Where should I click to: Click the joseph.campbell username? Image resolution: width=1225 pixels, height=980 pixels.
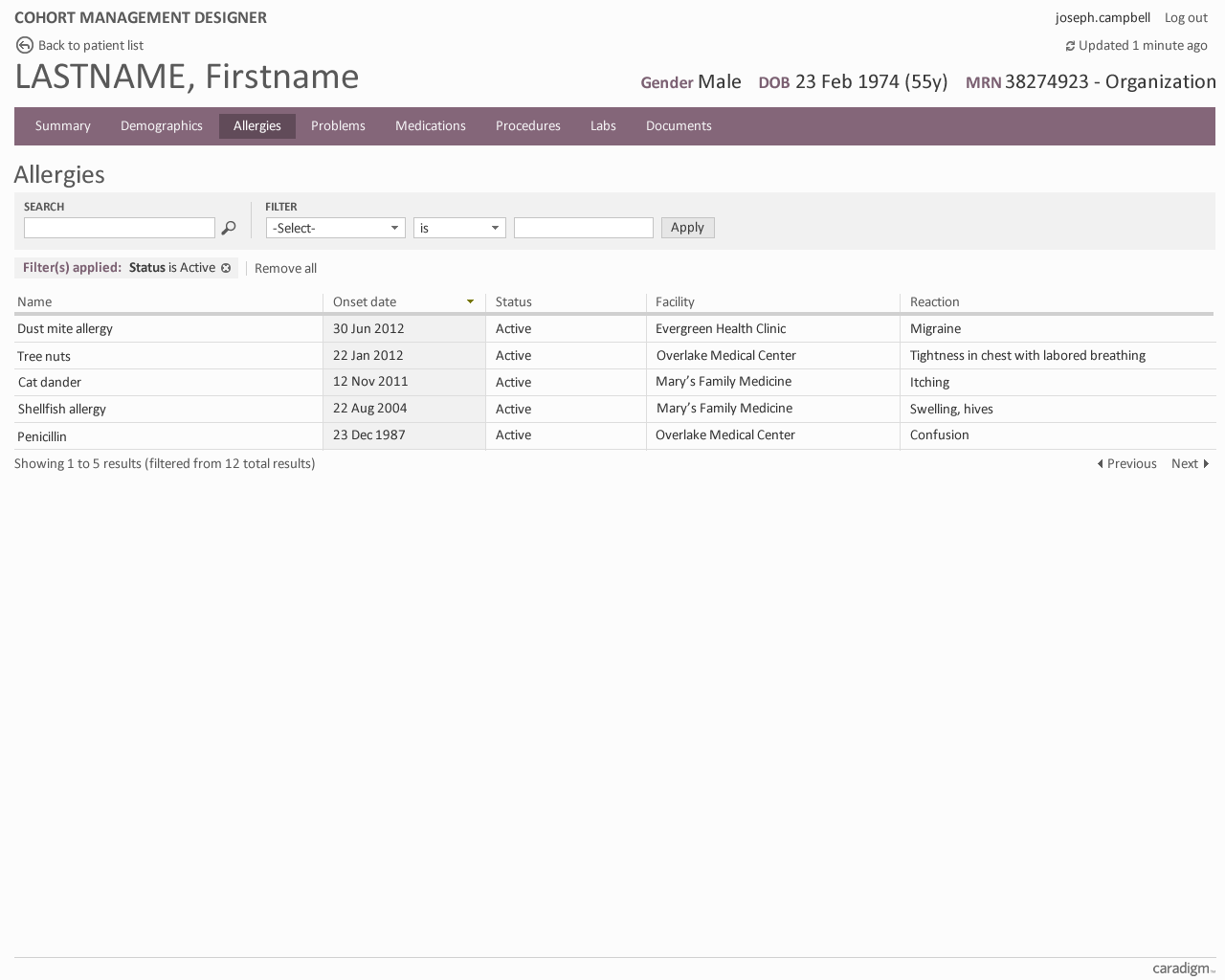pos(1102,18)
